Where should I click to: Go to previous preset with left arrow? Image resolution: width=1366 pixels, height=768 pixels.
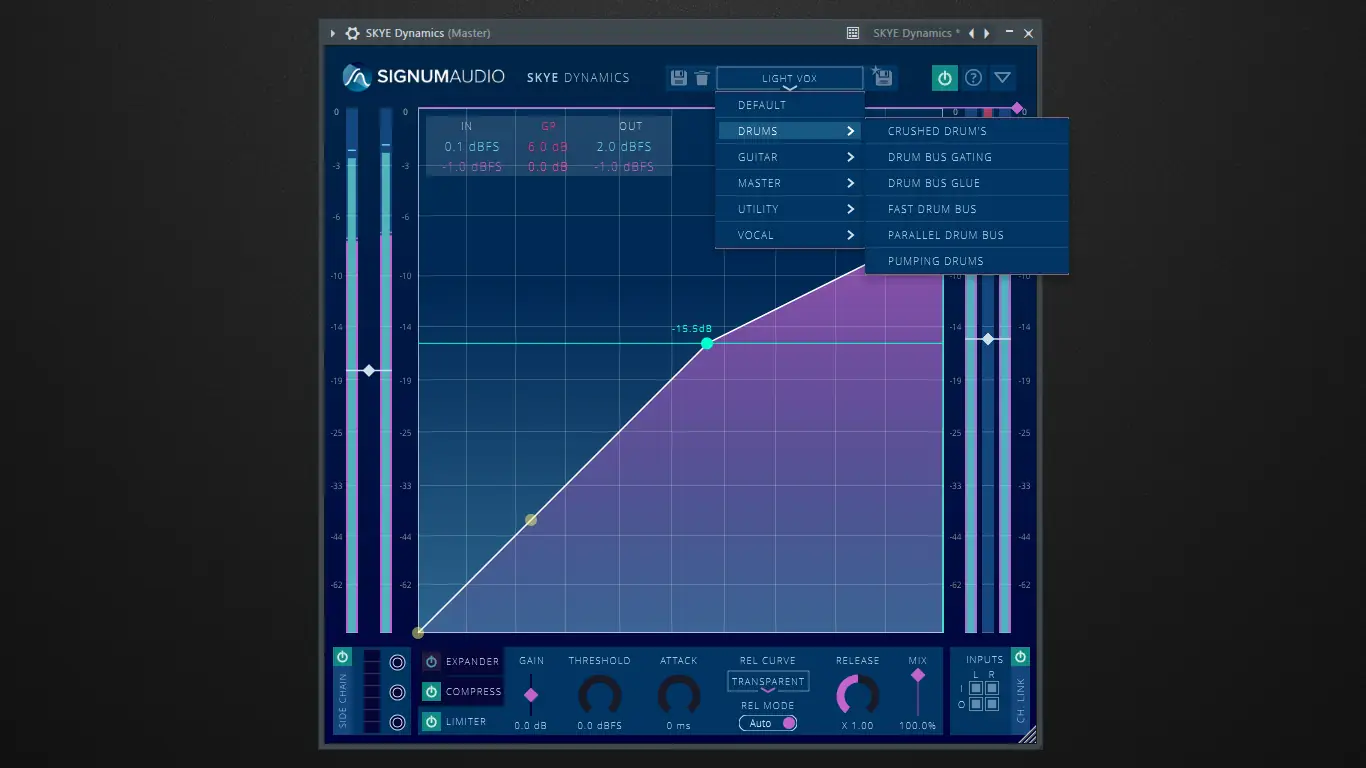point(971,33)
